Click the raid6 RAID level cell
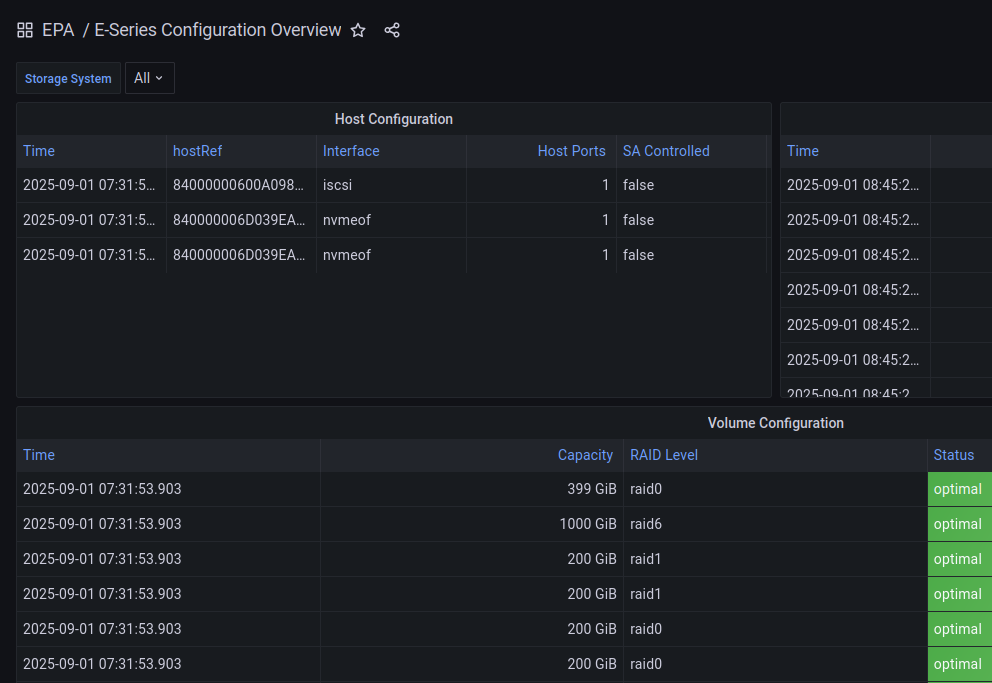992x683 pixels. pos(776,524)
